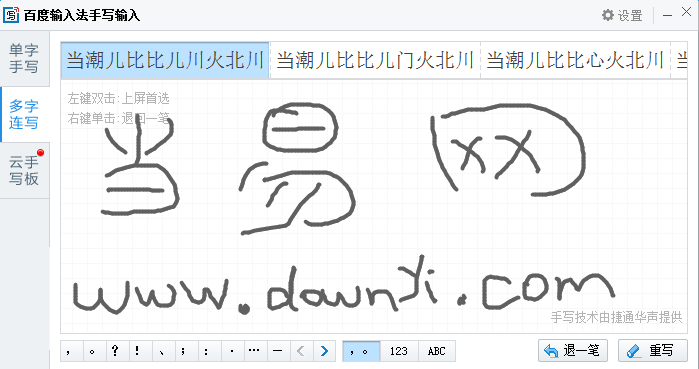Screen dimensions: 699x369
Task: Switch to 单字手写 mode tab
Action: 24,58
